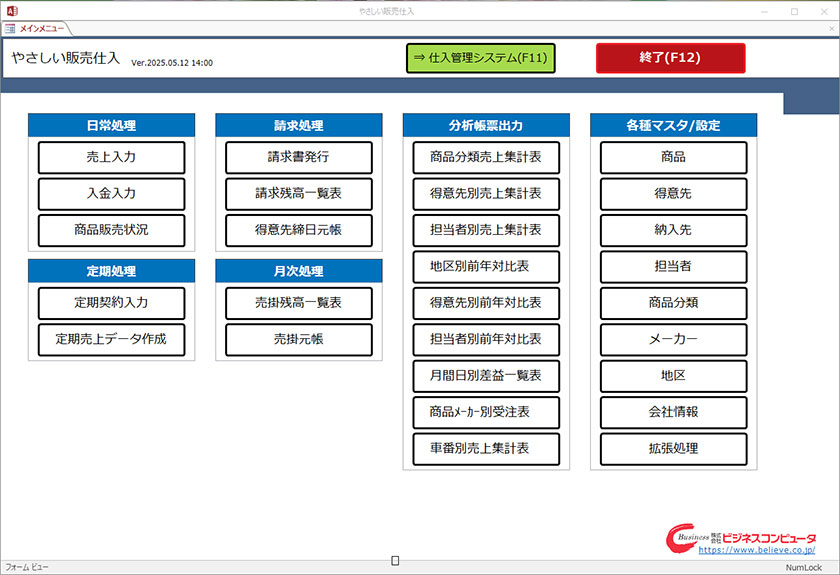Screen dimensions: 840x575
Task: Click the red 終了(F12) button
Action: coord(670,58)
